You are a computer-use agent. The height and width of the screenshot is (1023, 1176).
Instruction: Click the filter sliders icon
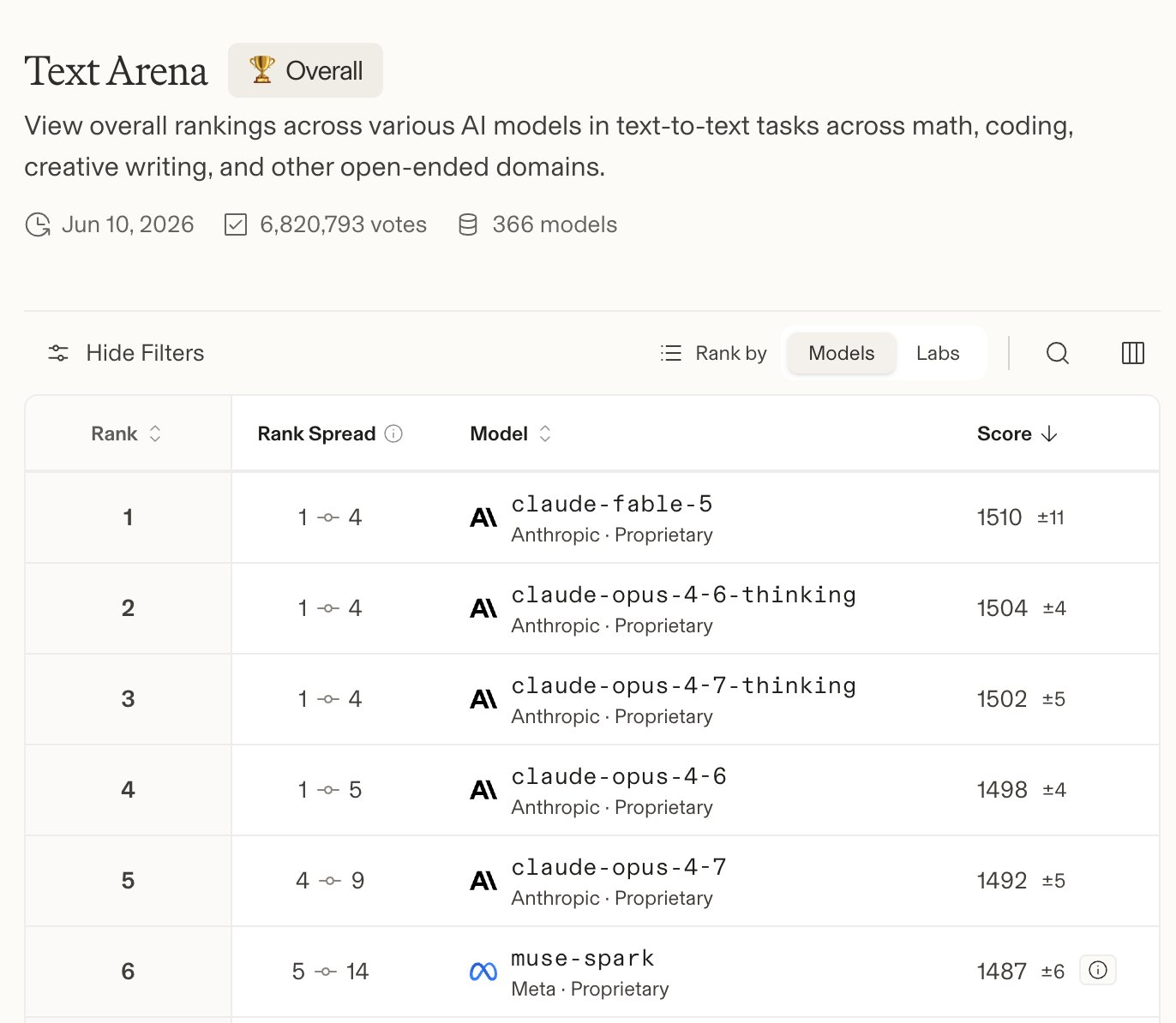58,353
